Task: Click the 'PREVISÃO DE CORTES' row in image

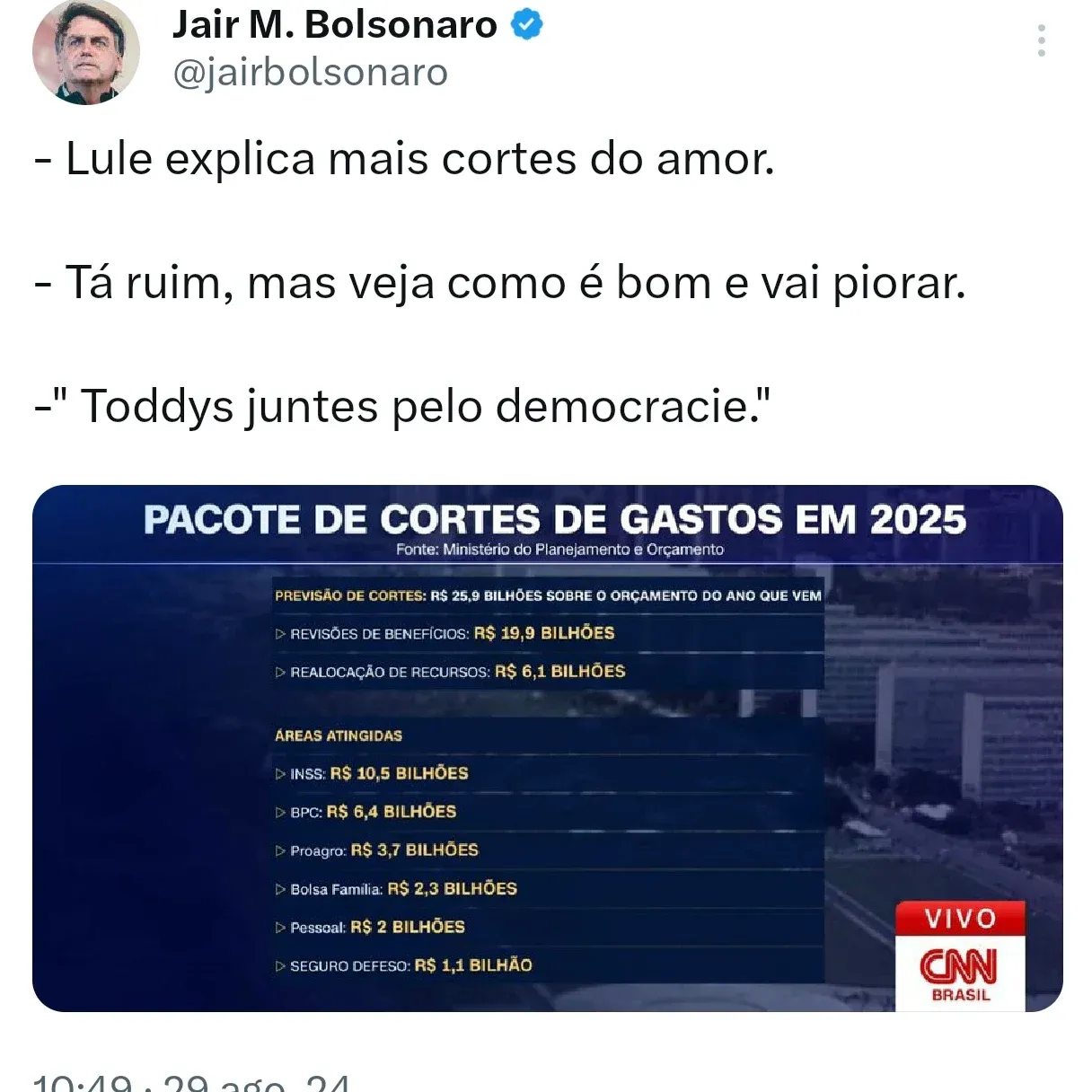Action: tap(548, 595)
